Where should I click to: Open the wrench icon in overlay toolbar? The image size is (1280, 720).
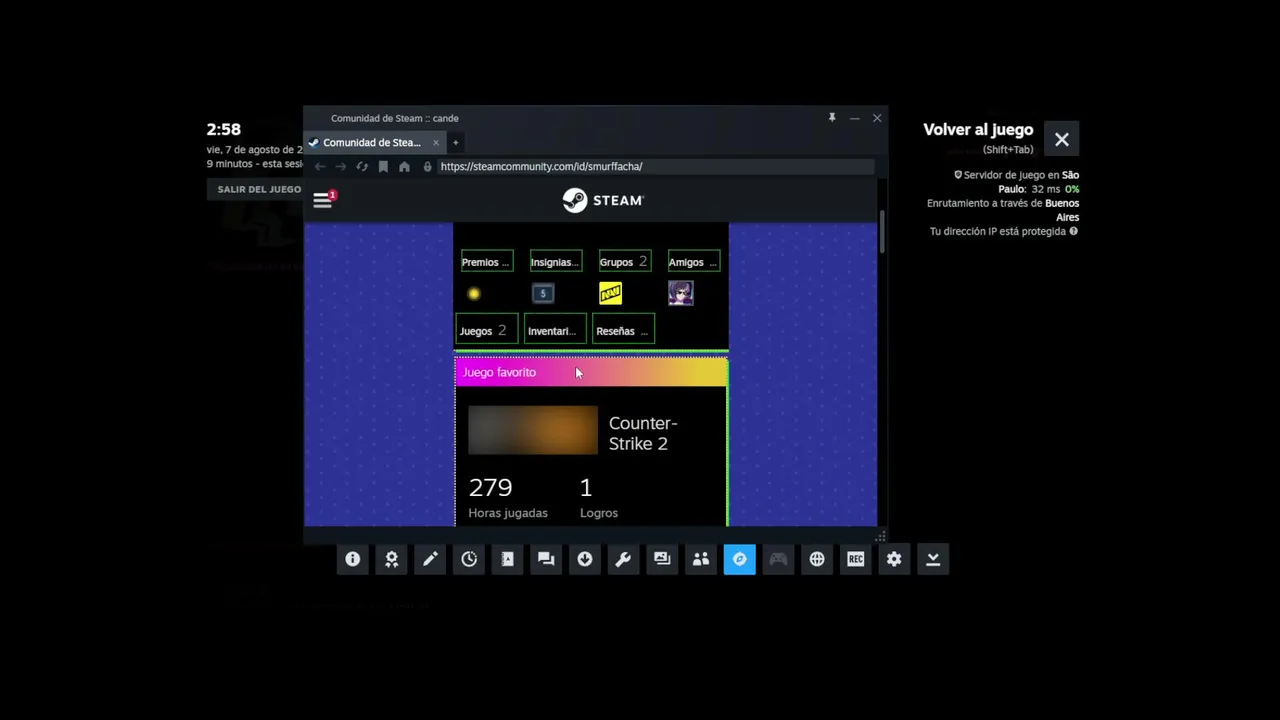[623, 559]
